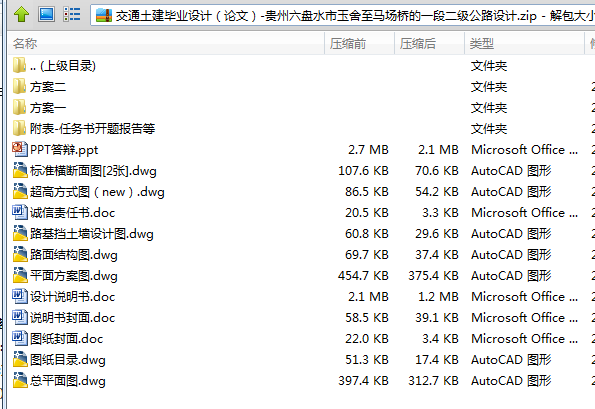Click the green up-arrow parent directory icon
This screenshot has height=409, width=595.
(21, 14)
